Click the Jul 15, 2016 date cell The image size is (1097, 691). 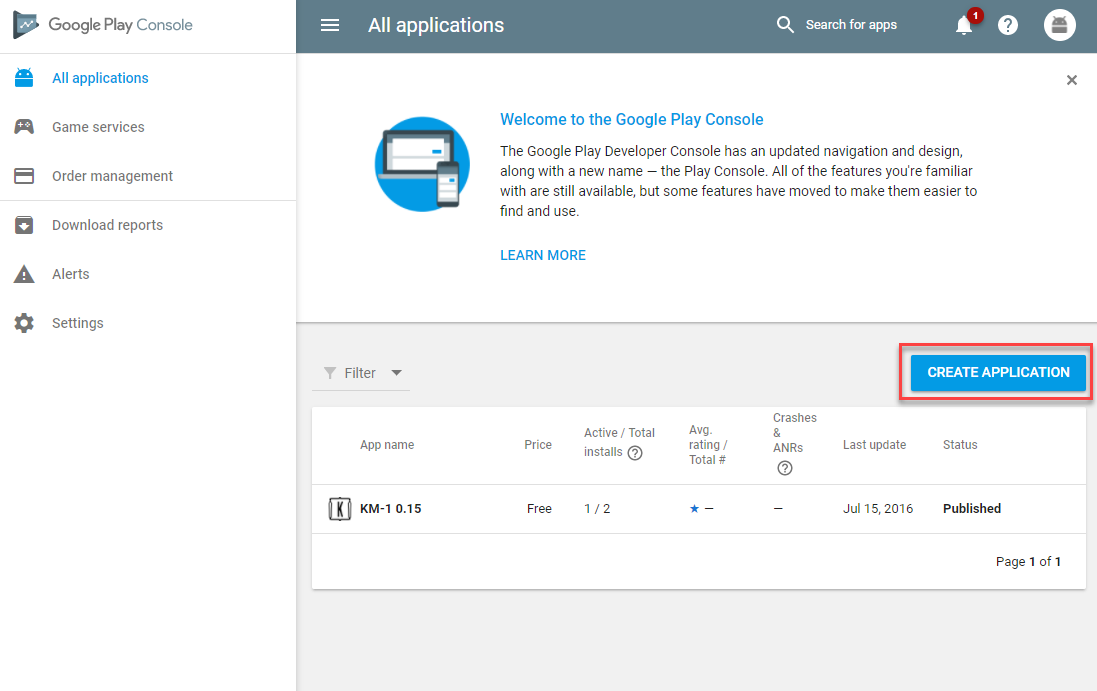pos(877,508)
